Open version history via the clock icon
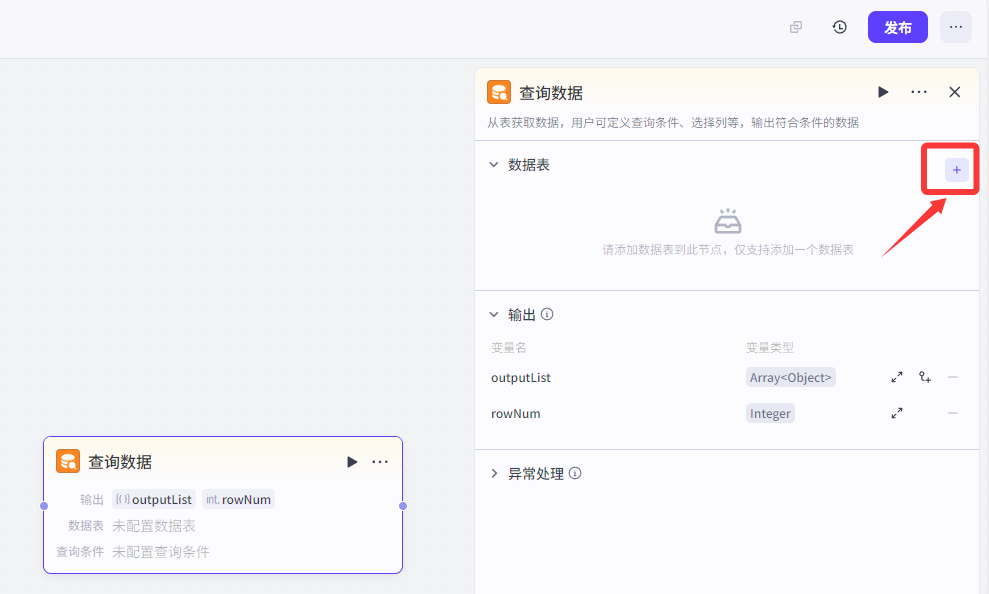Viewport: 989px width, 594px height. 840,27
